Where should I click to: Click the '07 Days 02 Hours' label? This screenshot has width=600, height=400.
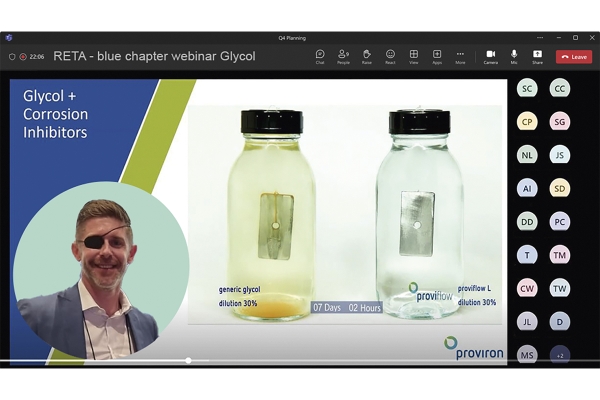347,307
